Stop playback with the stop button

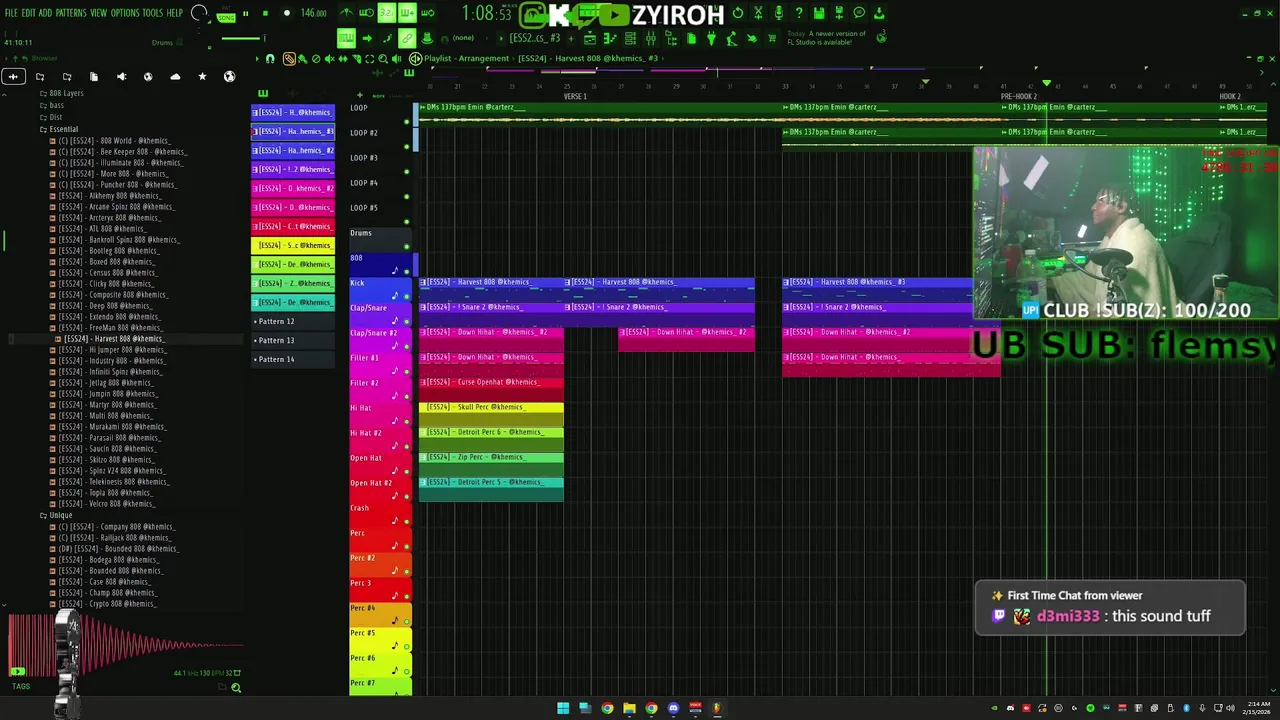click(265, 13)
